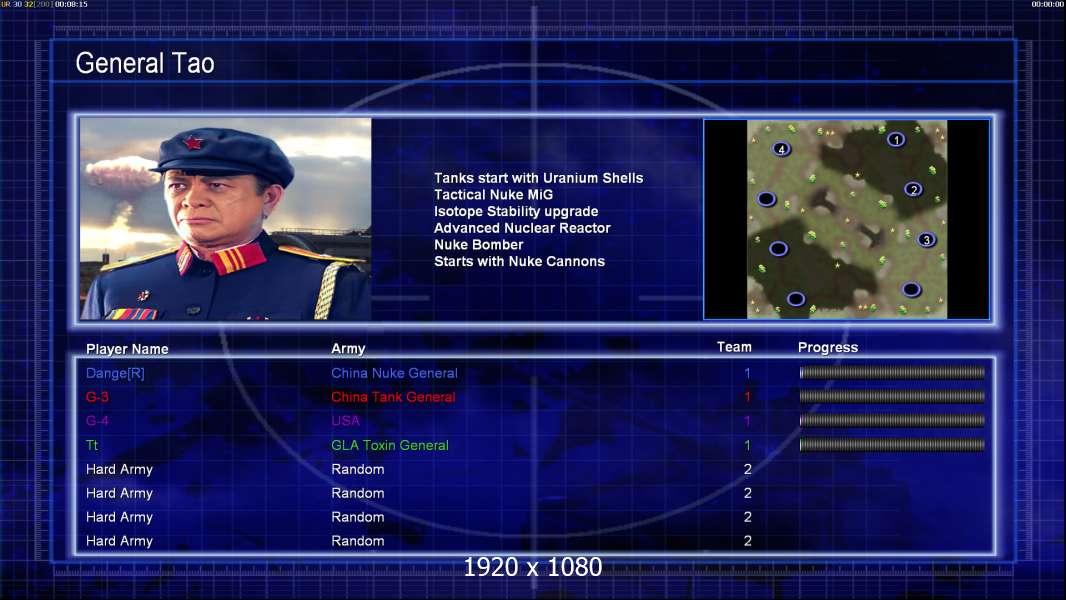Screen dimensions: 1066x600
Task: Select start position marker 2 on the minimap
Action: point(914,190)
